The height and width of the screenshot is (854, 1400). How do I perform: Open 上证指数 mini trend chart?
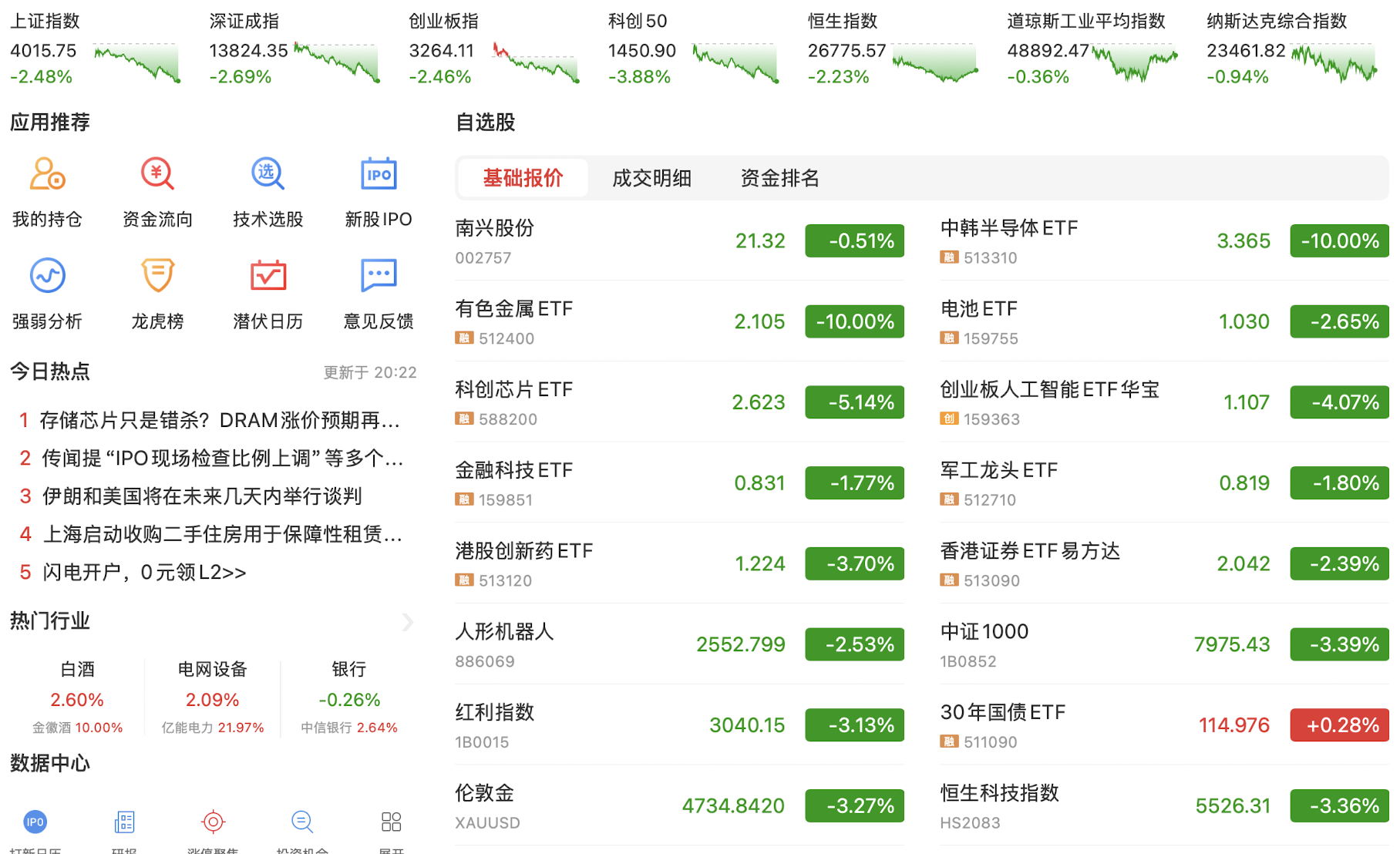pos(136,63)
